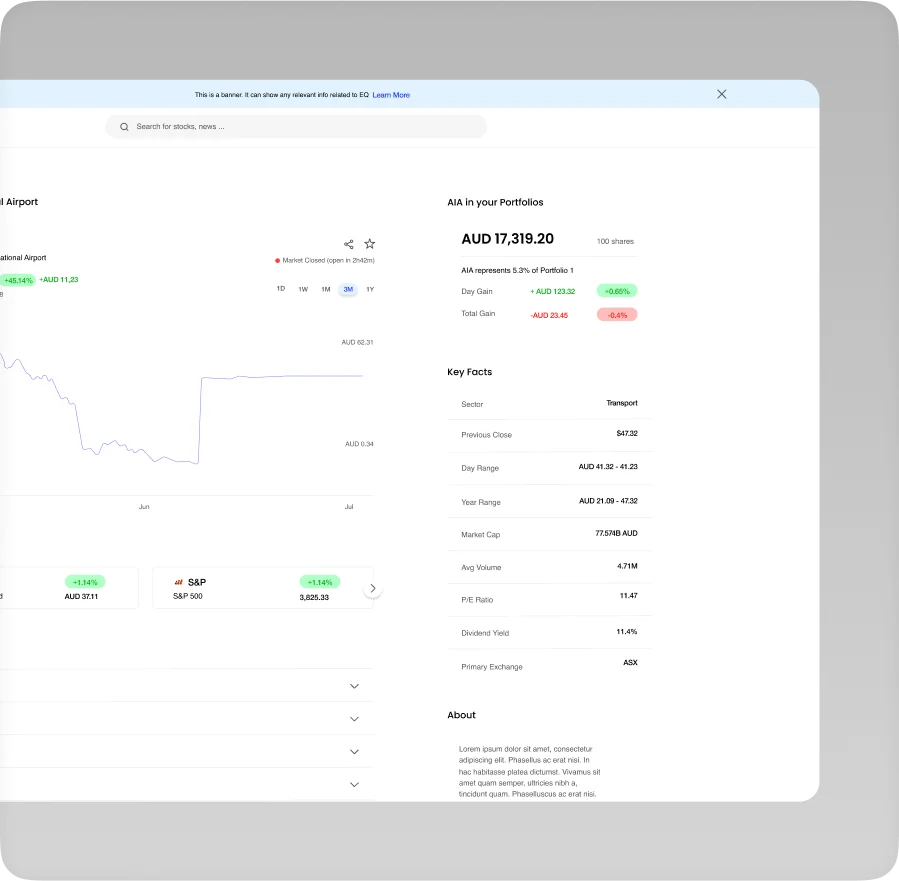The image size is (899, 881).
Task: Click the 100 shares label
Action: [615, 241]
